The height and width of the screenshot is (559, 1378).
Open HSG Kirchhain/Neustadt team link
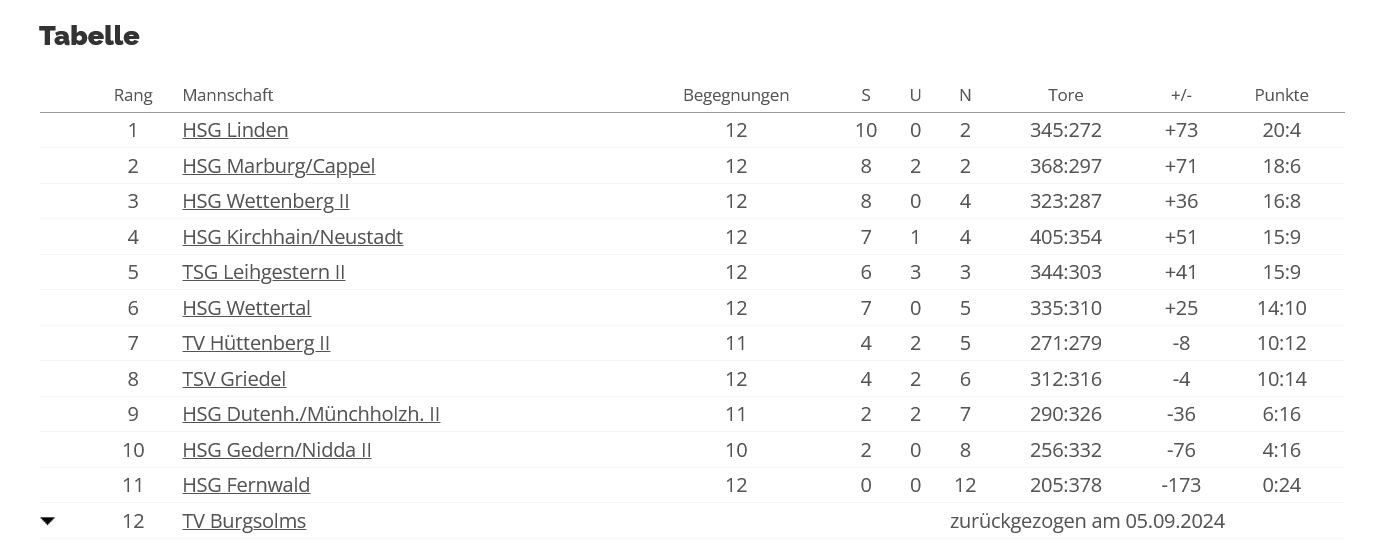(x=293, y=237)
